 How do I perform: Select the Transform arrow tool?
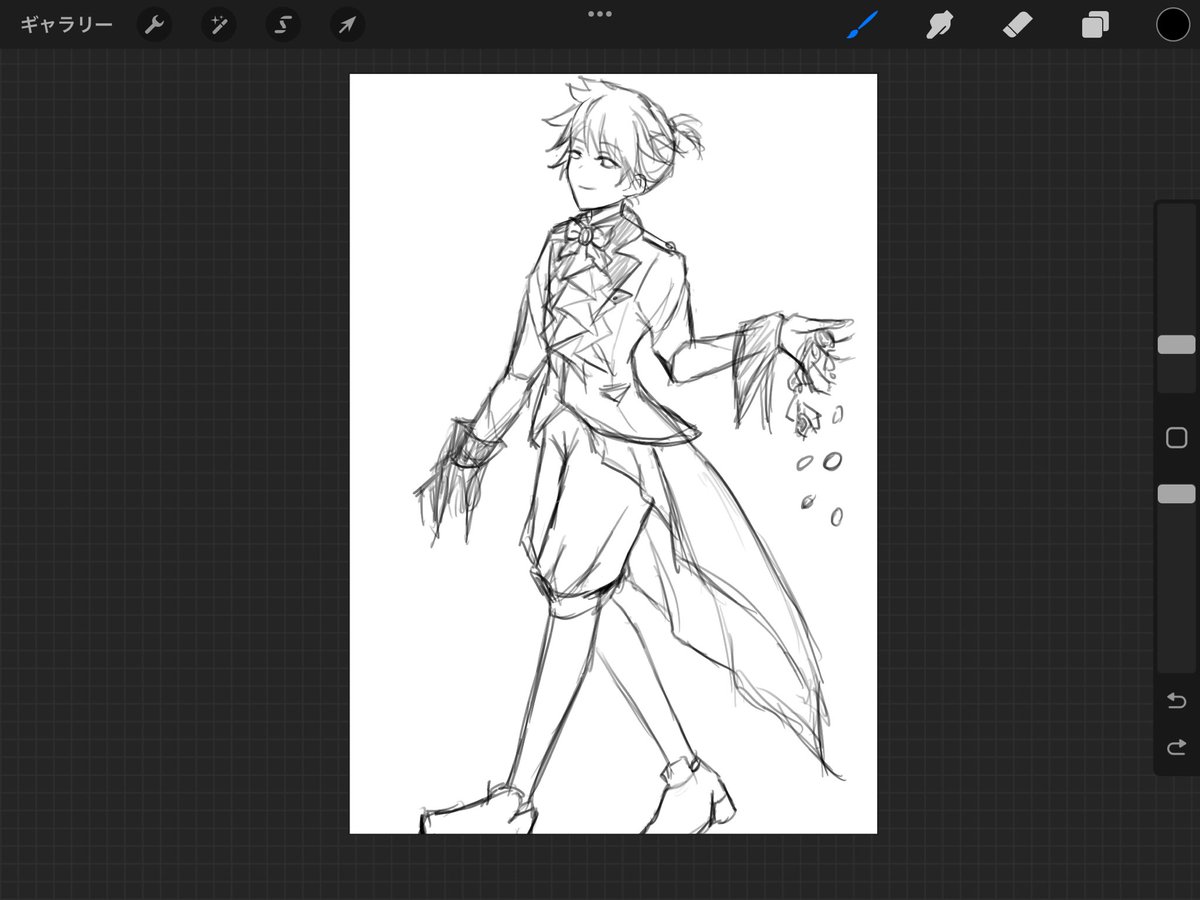tap(347, 25)
